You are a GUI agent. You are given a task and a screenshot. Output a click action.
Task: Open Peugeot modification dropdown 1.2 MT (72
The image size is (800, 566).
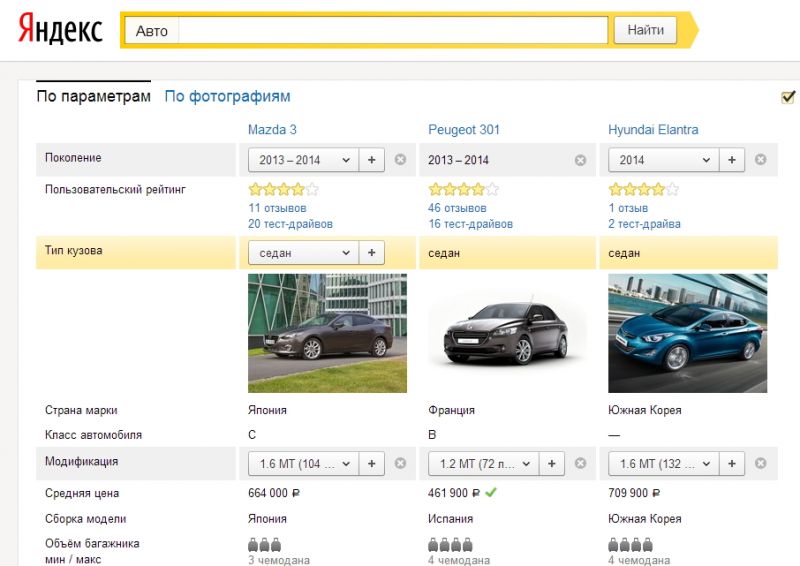484,463
